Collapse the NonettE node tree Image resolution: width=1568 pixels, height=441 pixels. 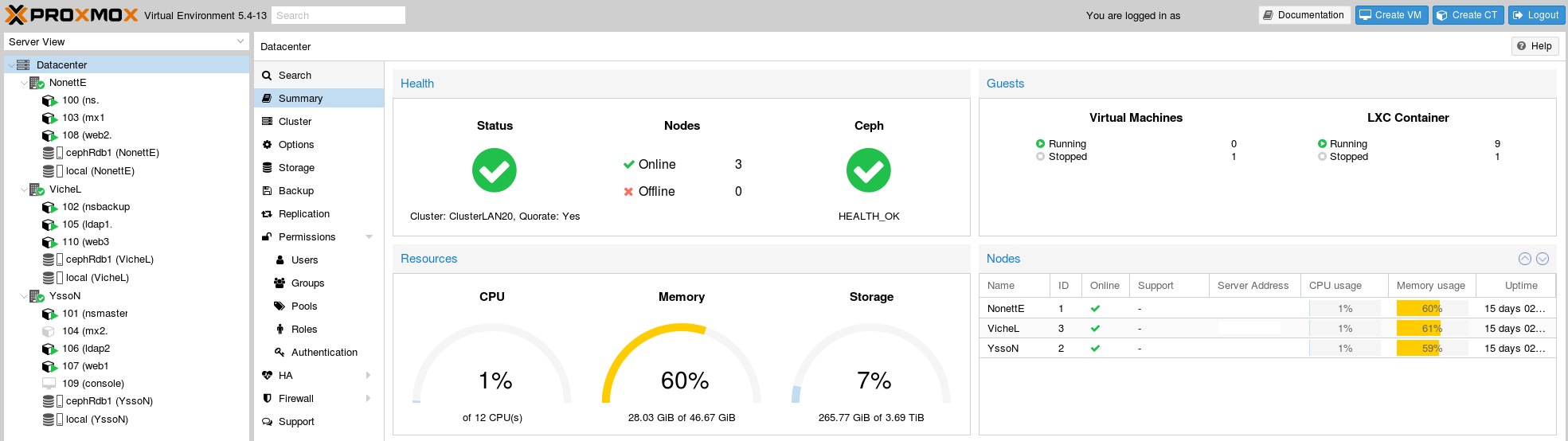point(24,83)
